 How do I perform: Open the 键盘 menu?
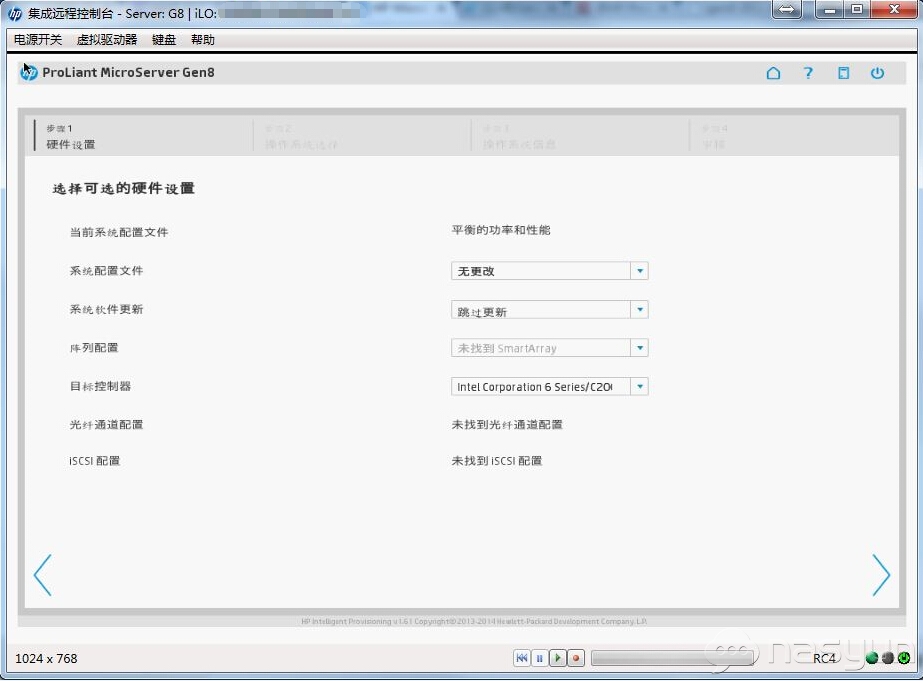click(164, 39)
